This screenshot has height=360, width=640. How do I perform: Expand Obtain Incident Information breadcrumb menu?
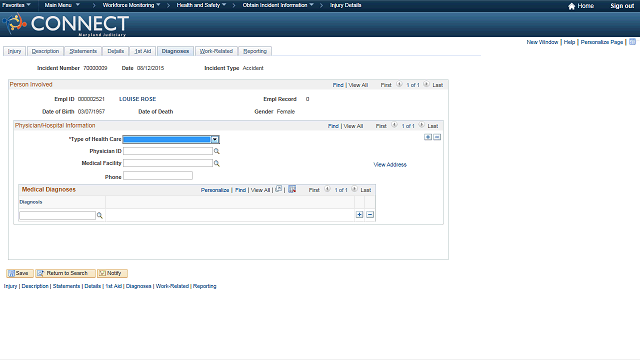pyautogui.click(x=278, y=5)
